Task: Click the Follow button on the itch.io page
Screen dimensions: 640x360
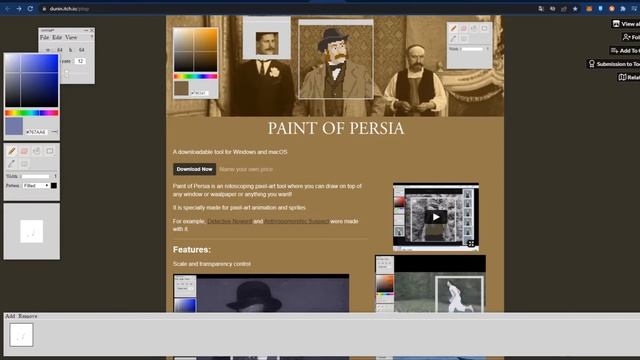Action: pos(631,37)
